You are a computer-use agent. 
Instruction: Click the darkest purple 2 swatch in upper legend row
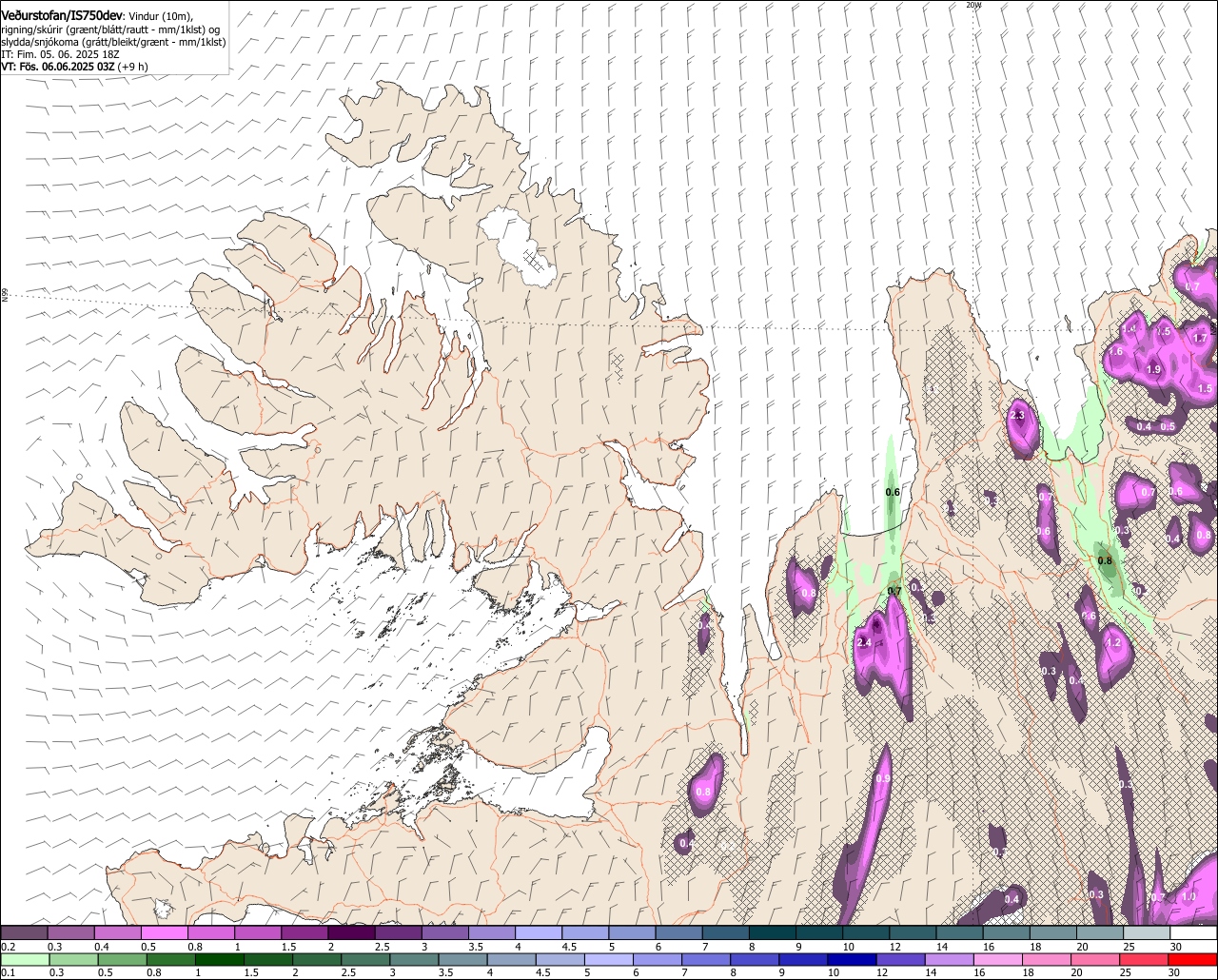351,933
